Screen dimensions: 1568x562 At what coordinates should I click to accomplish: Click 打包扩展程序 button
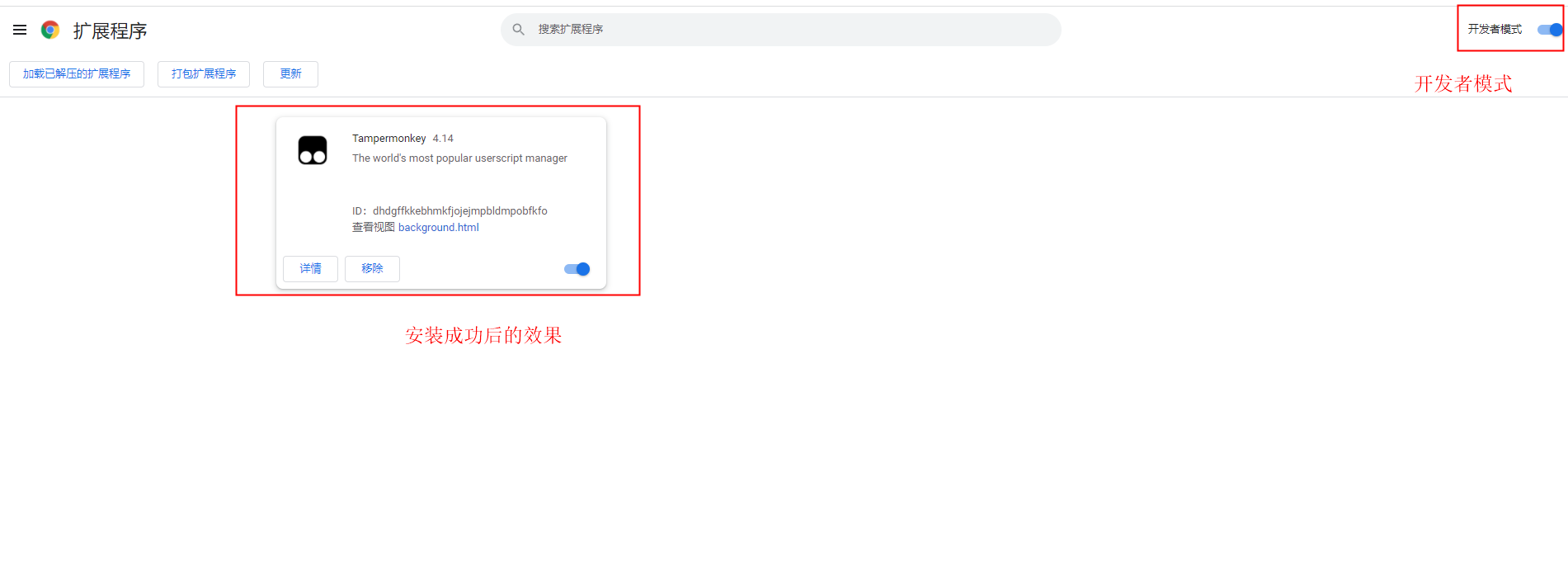204,74
